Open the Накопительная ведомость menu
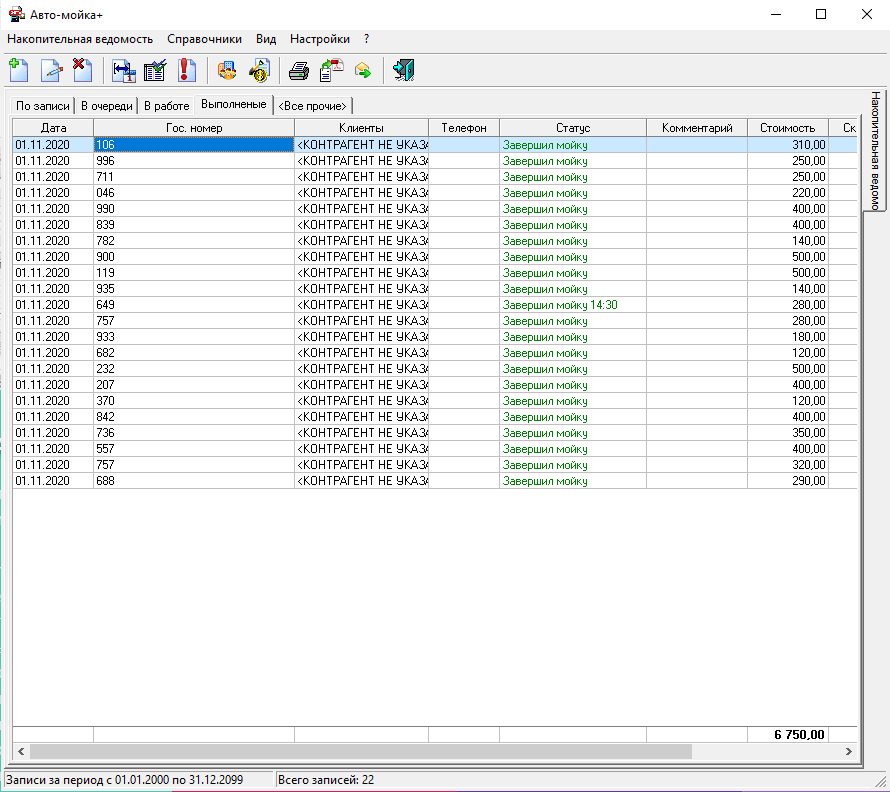890x792 pixels. pyautogui.click(x=80, y=39)
